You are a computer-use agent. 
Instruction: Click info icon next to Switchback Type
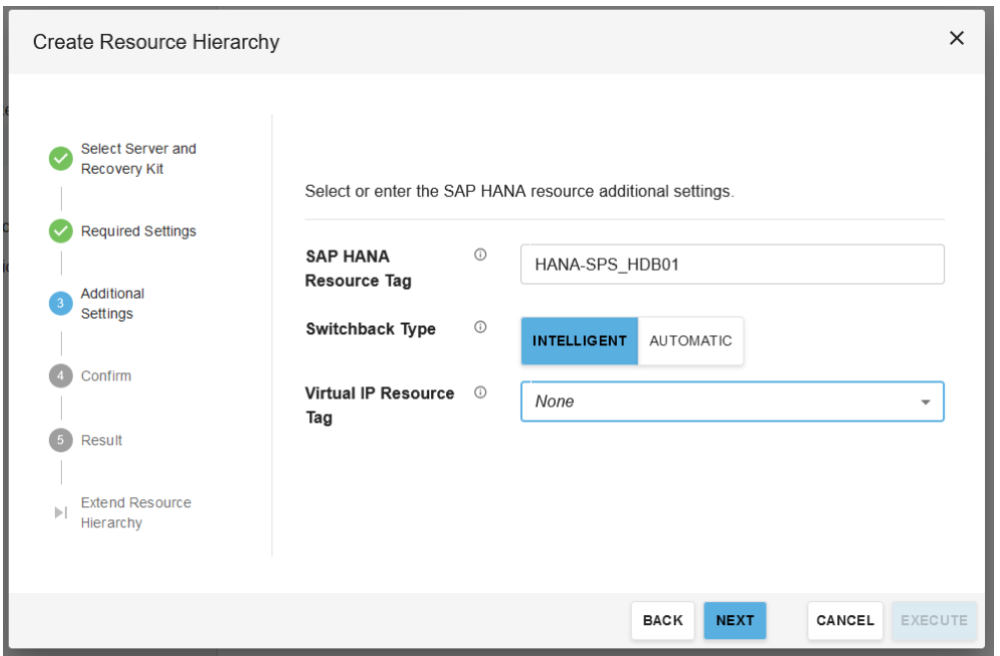coord(480,327)
